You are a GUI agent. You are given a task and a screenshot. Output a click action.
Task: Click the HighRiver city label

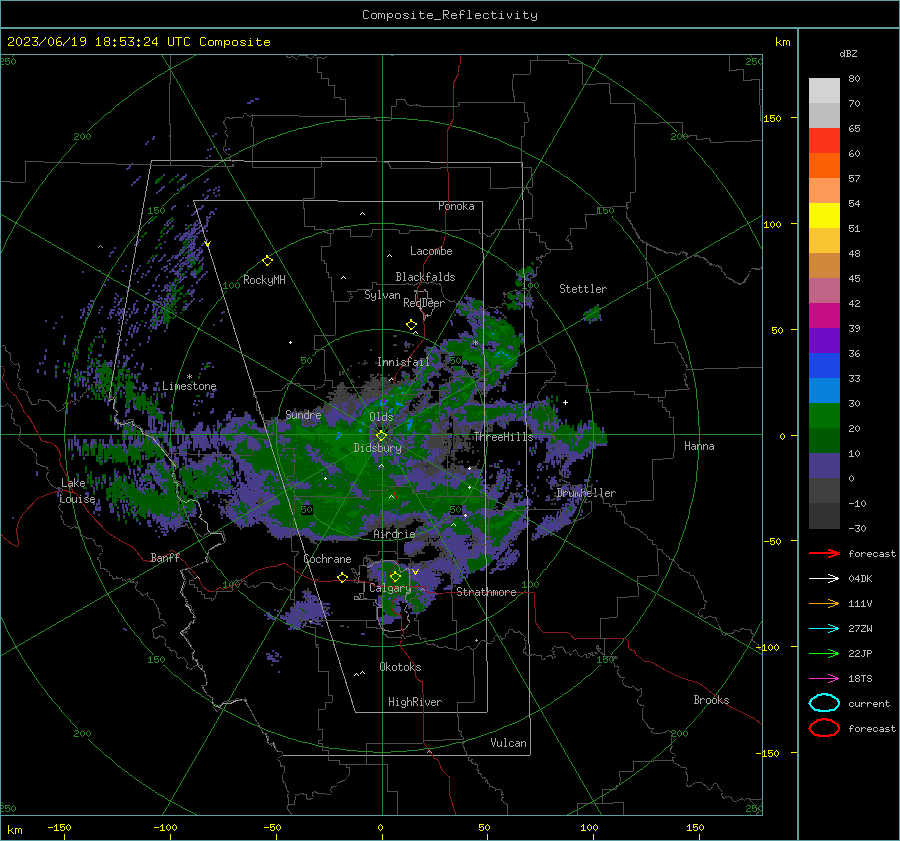click(415, 702)
